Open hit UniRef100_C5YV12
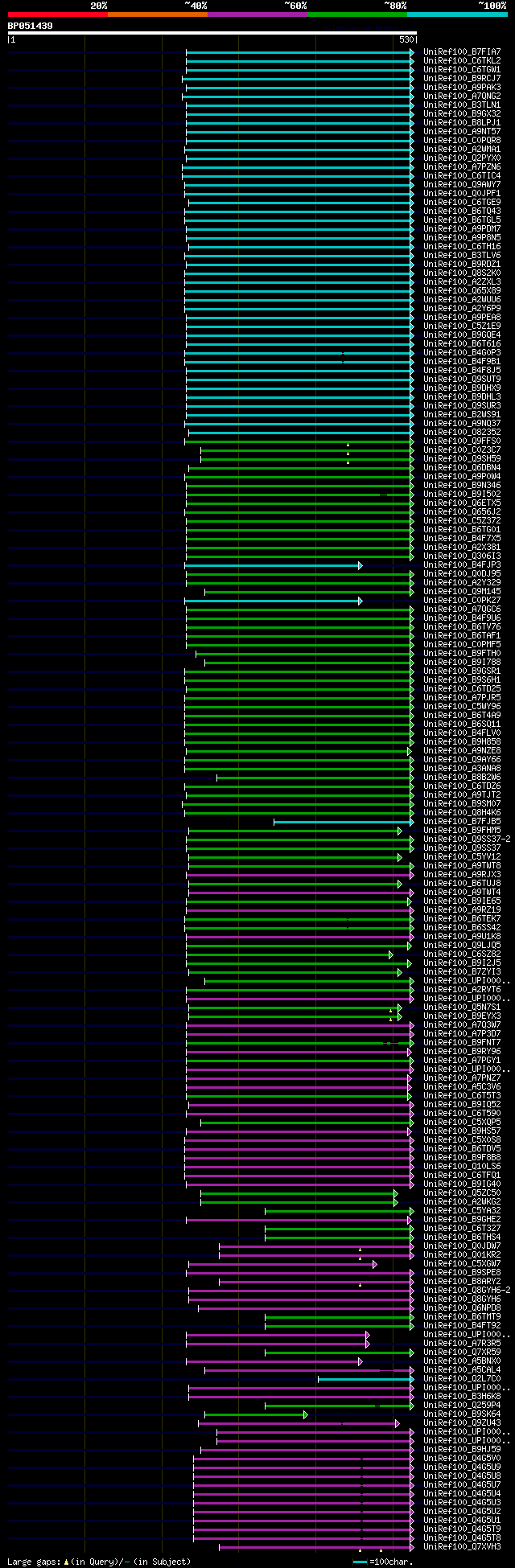The width and height of the screenshot is (515, 1568). (462, 856)
